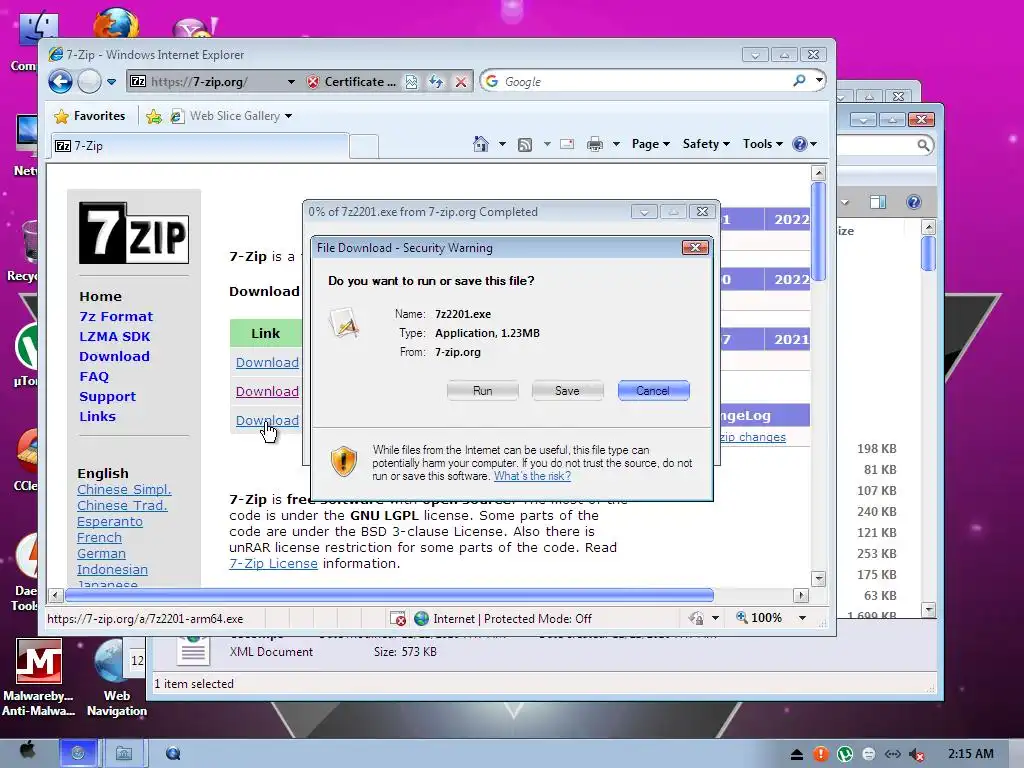This screenshot has width=1024, height=768.
Task: Click the 7-Zip logo image
Action: point(134,233)
